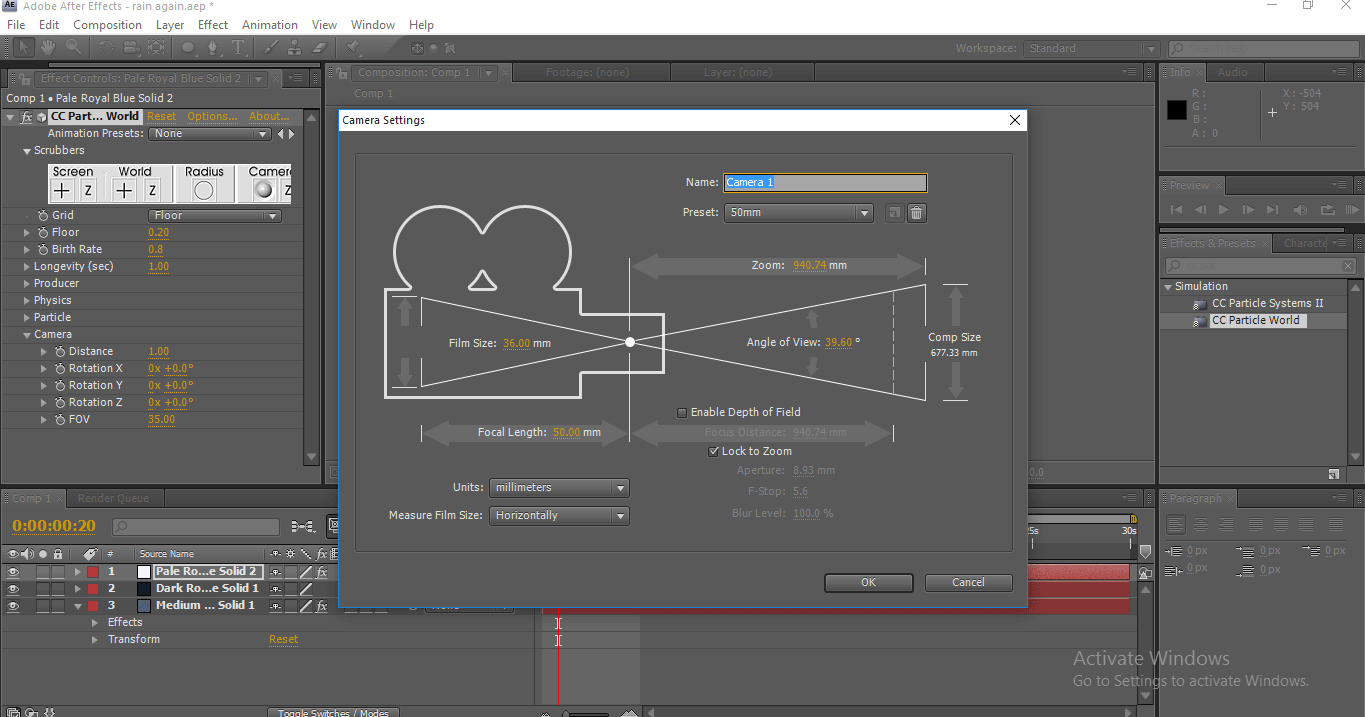Uncheck Lock to Zoom
The height and width of the screenshot is (717, 1365).
coord(713,451)
